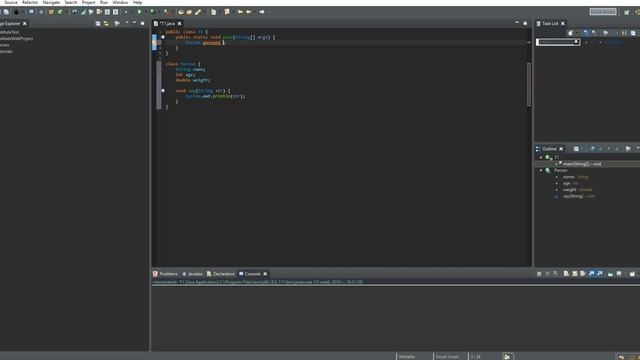Image resolution: width=640 pixels, height=360 pixels.
Task: Open the Refactor menu
Action: 30,2
